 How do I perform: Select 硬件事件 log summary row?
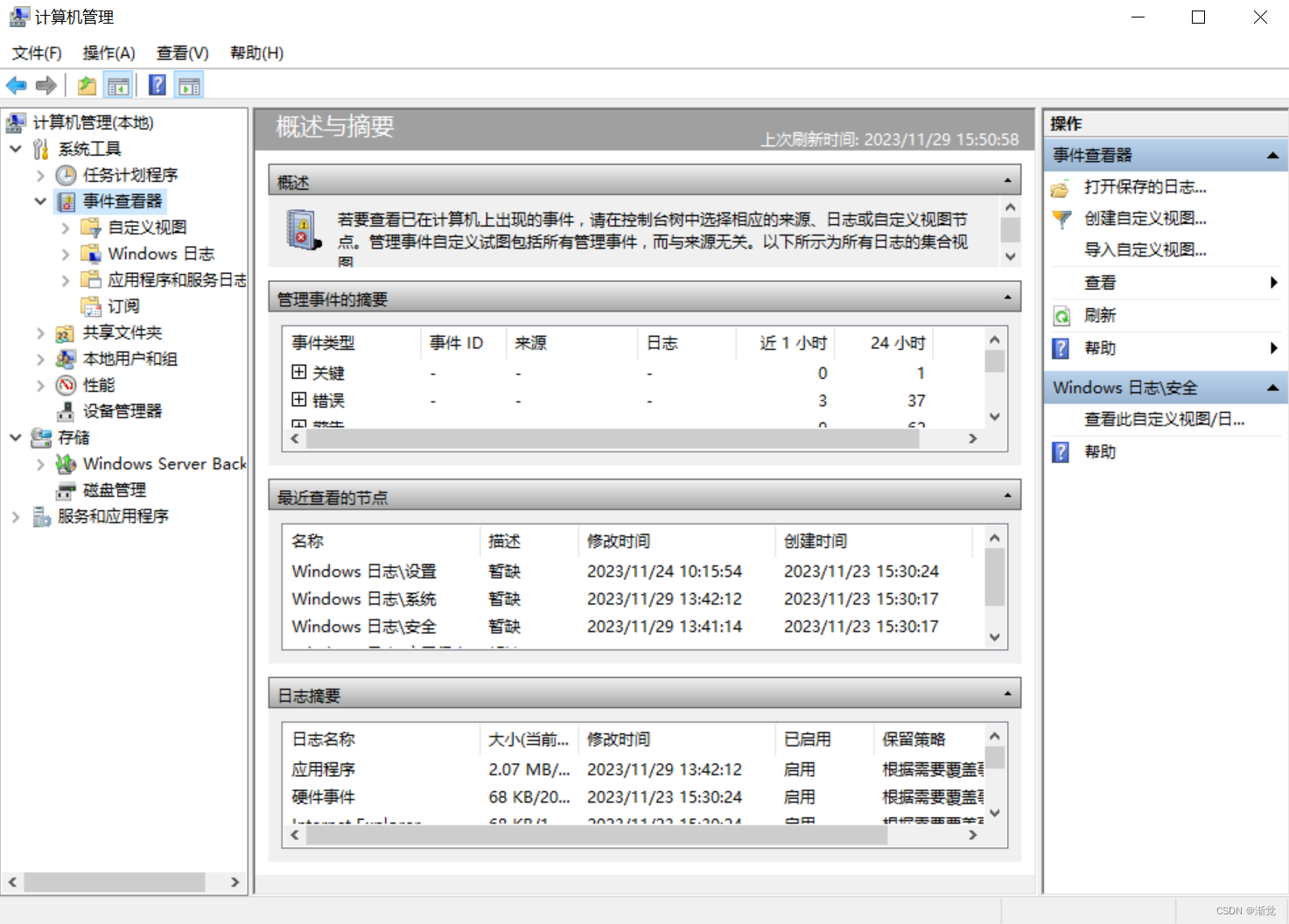point(634,797)
